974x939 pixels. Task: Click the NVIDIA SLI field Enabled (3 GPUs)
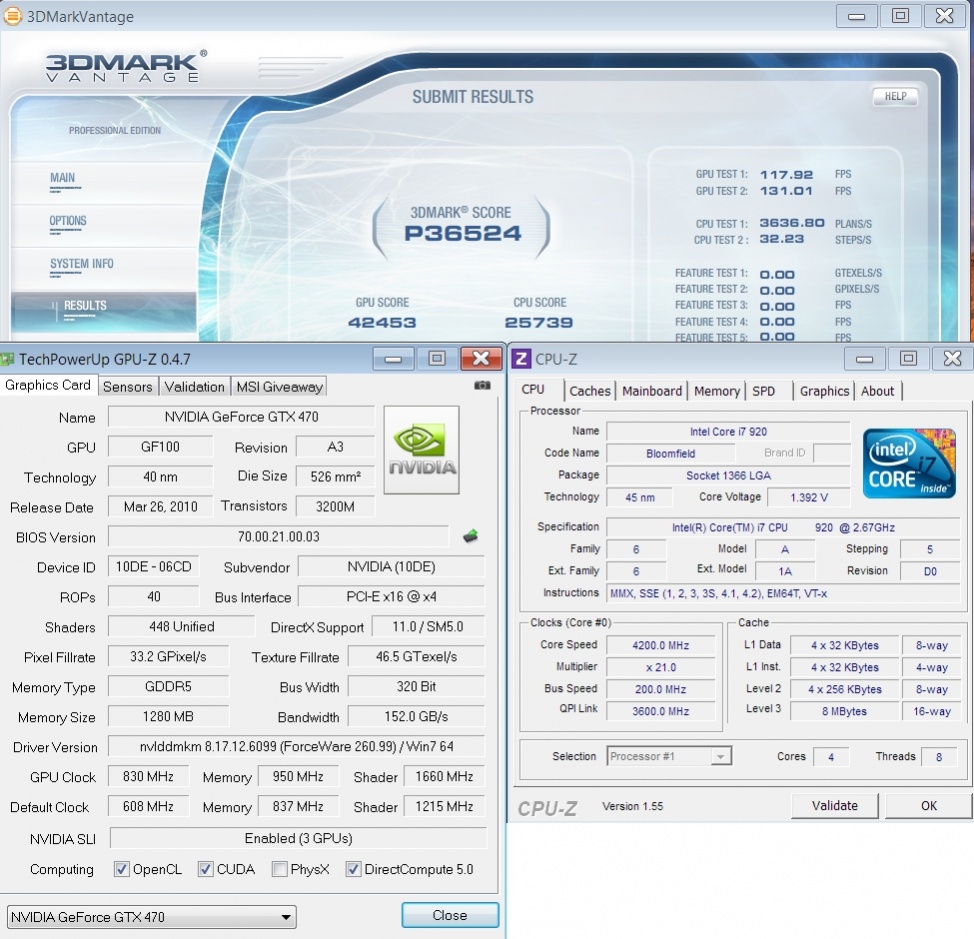pyautogui.click(x=298, y=838)
